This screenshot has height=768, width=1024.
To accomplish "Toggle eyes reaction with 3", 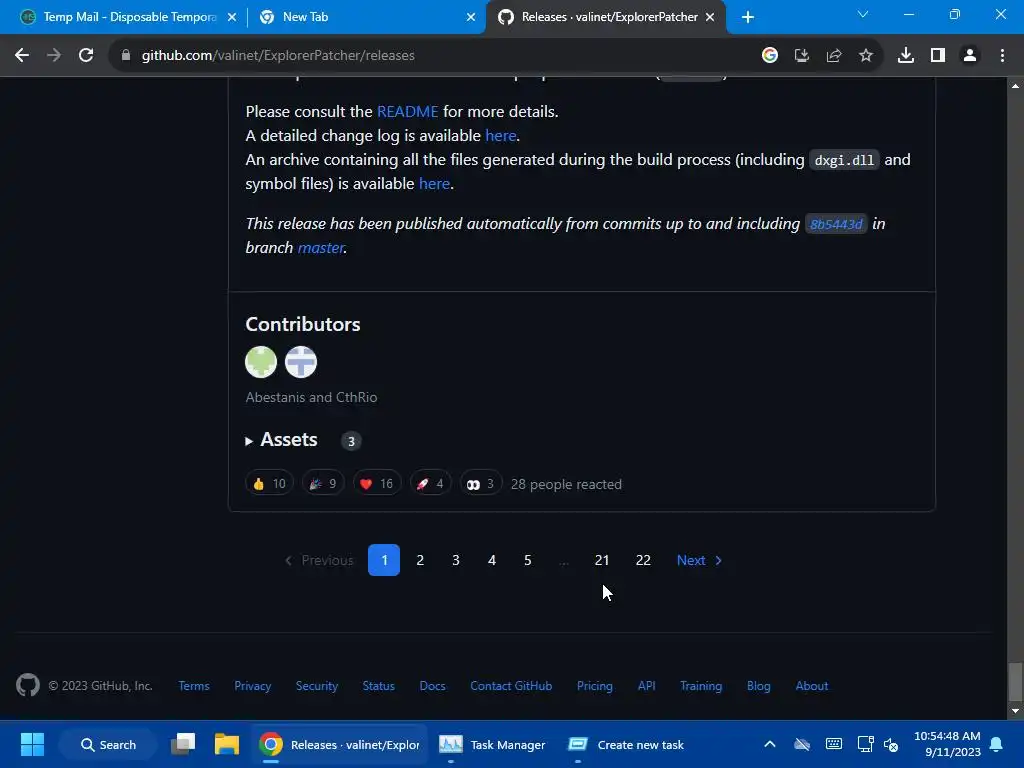I will 481,484.
